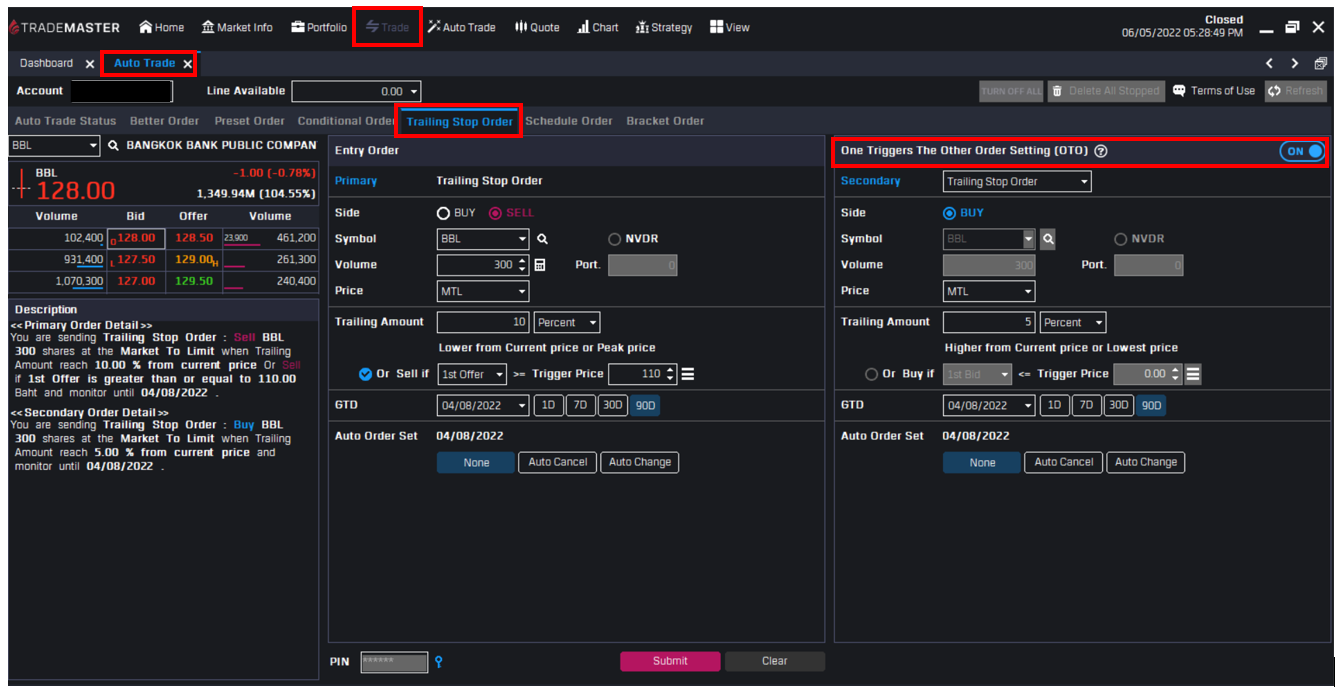The height and width of the screenshot is (692, 1336).
Task: Click the calculator icon beside Volume
Action: pos(540,265)
